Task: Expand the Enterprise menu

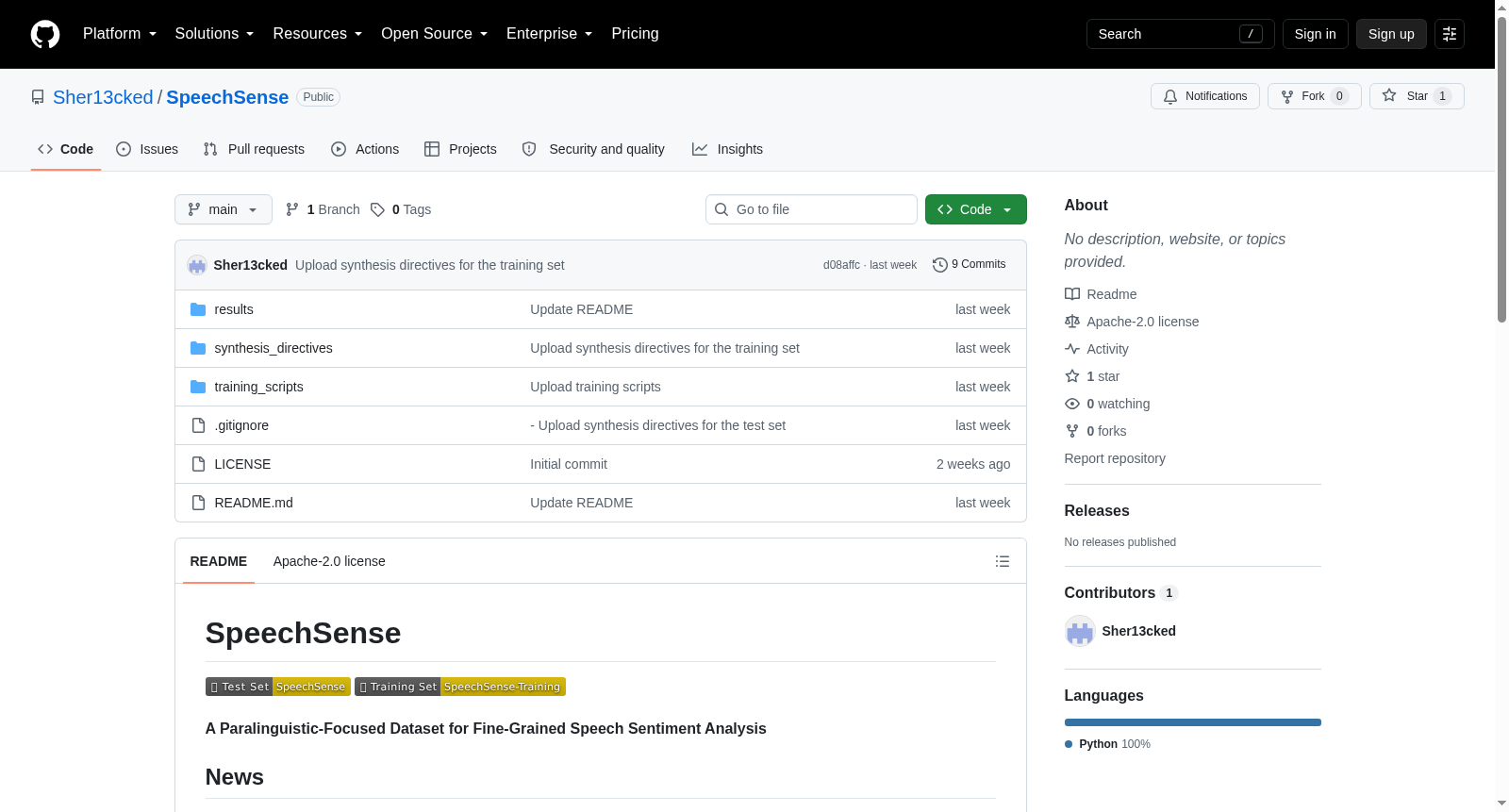Action: coord(550,34)
